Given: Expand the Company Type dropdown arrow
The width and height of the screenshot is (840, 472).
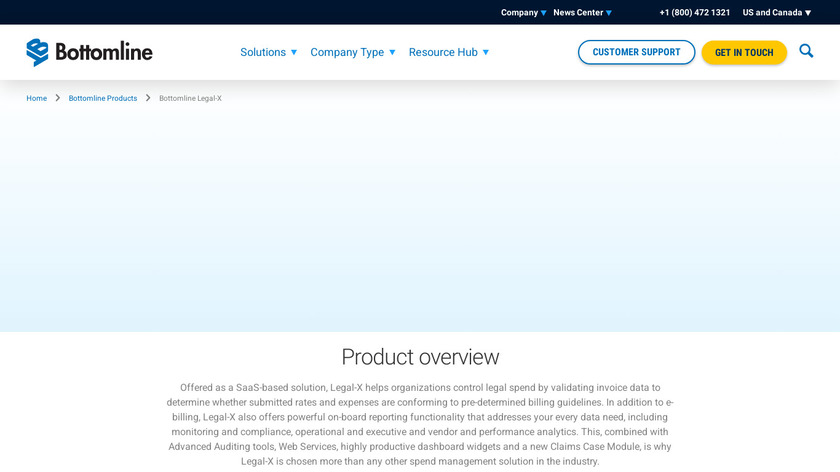Looking at the screenshot, I should click(392, 53).
